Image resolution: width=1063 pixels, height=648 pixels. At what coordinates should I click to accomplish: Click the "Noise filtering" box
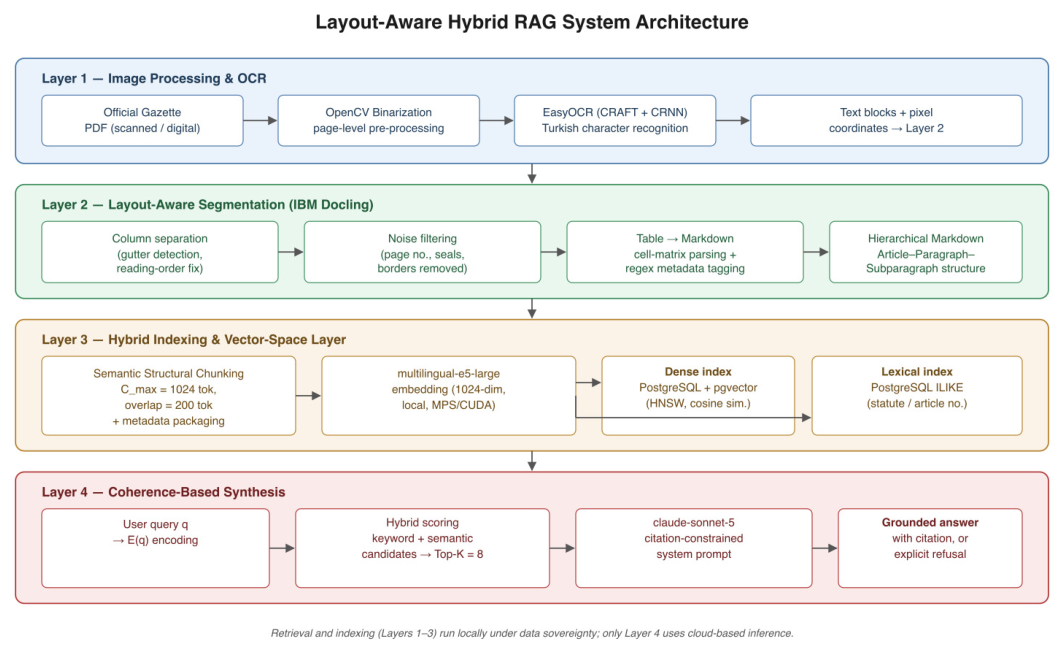422,252
